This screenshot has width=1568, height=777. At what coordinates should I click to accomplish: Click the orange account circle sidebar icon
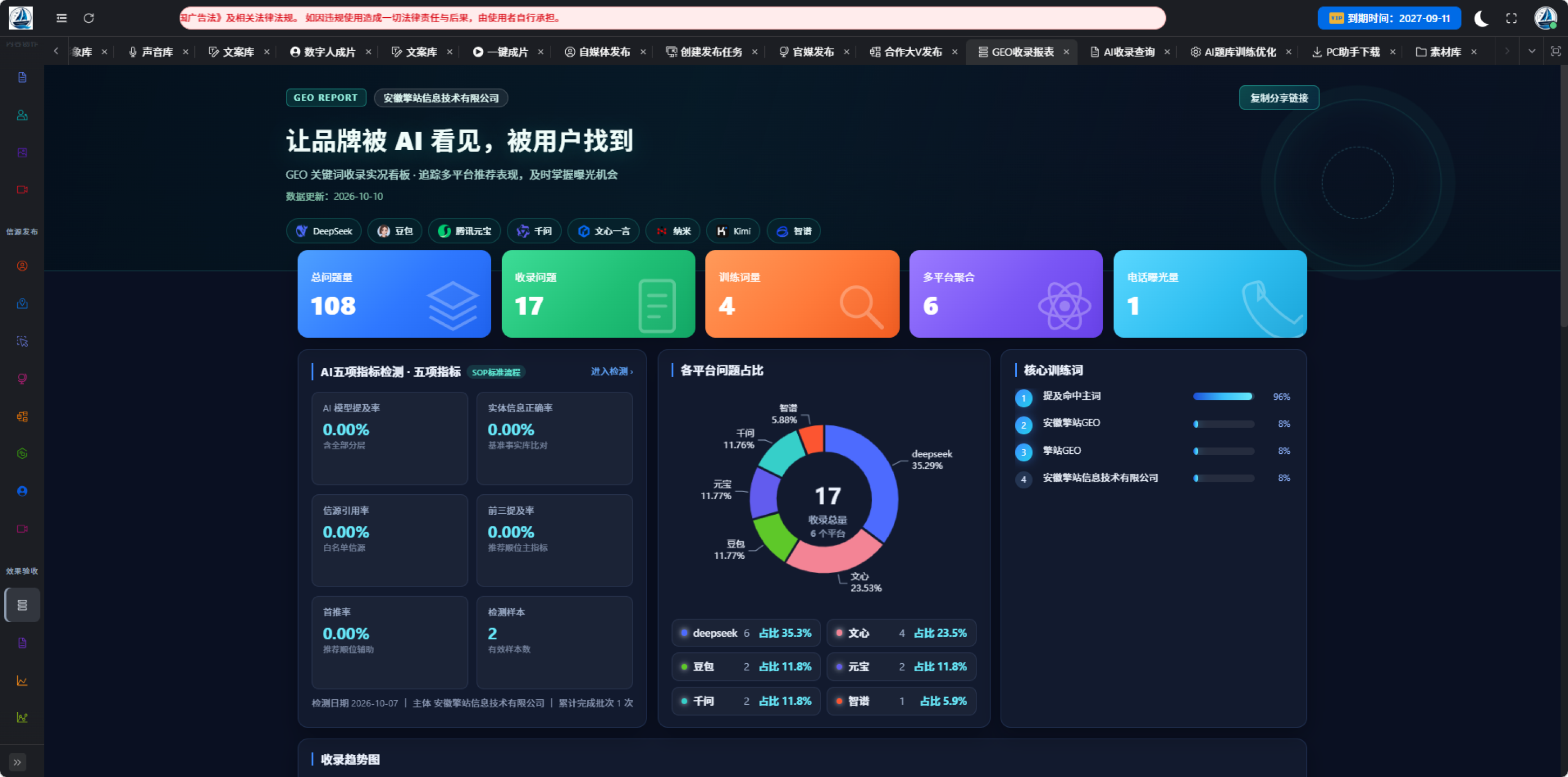pyautogui.click(x=23, y=266)
